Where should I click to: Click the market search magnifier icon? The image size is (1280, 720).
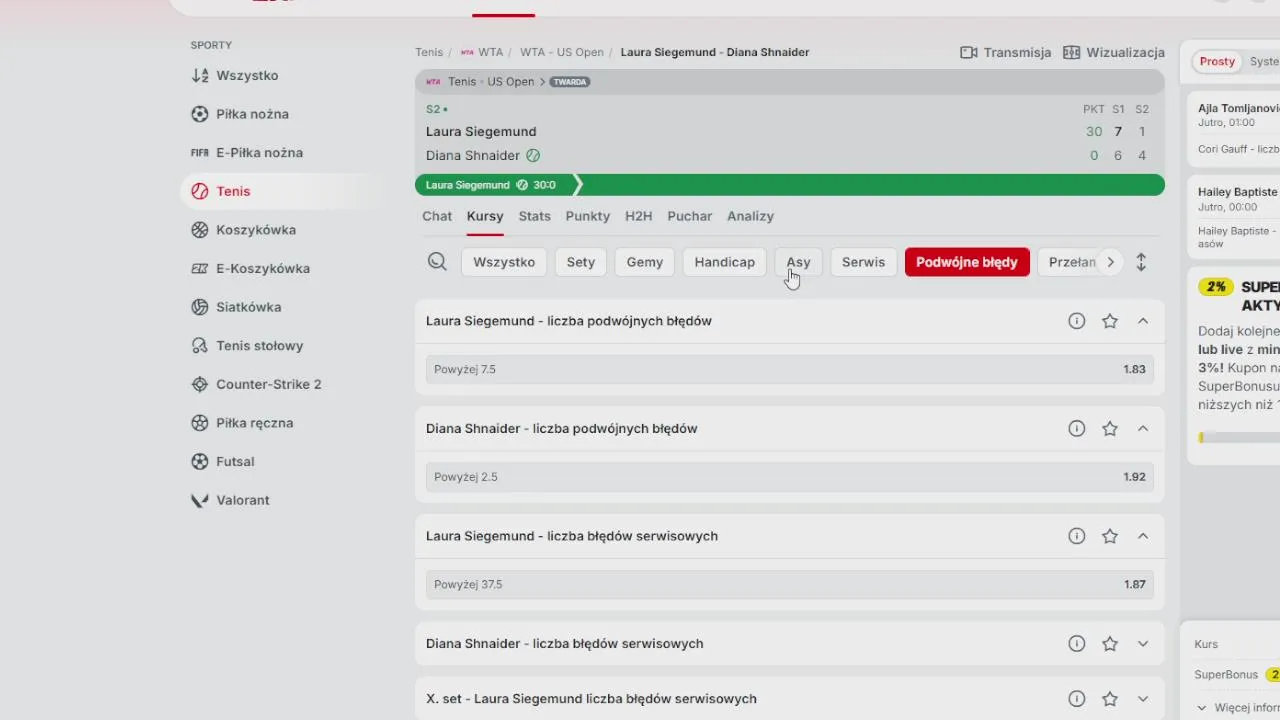point(437,262)
